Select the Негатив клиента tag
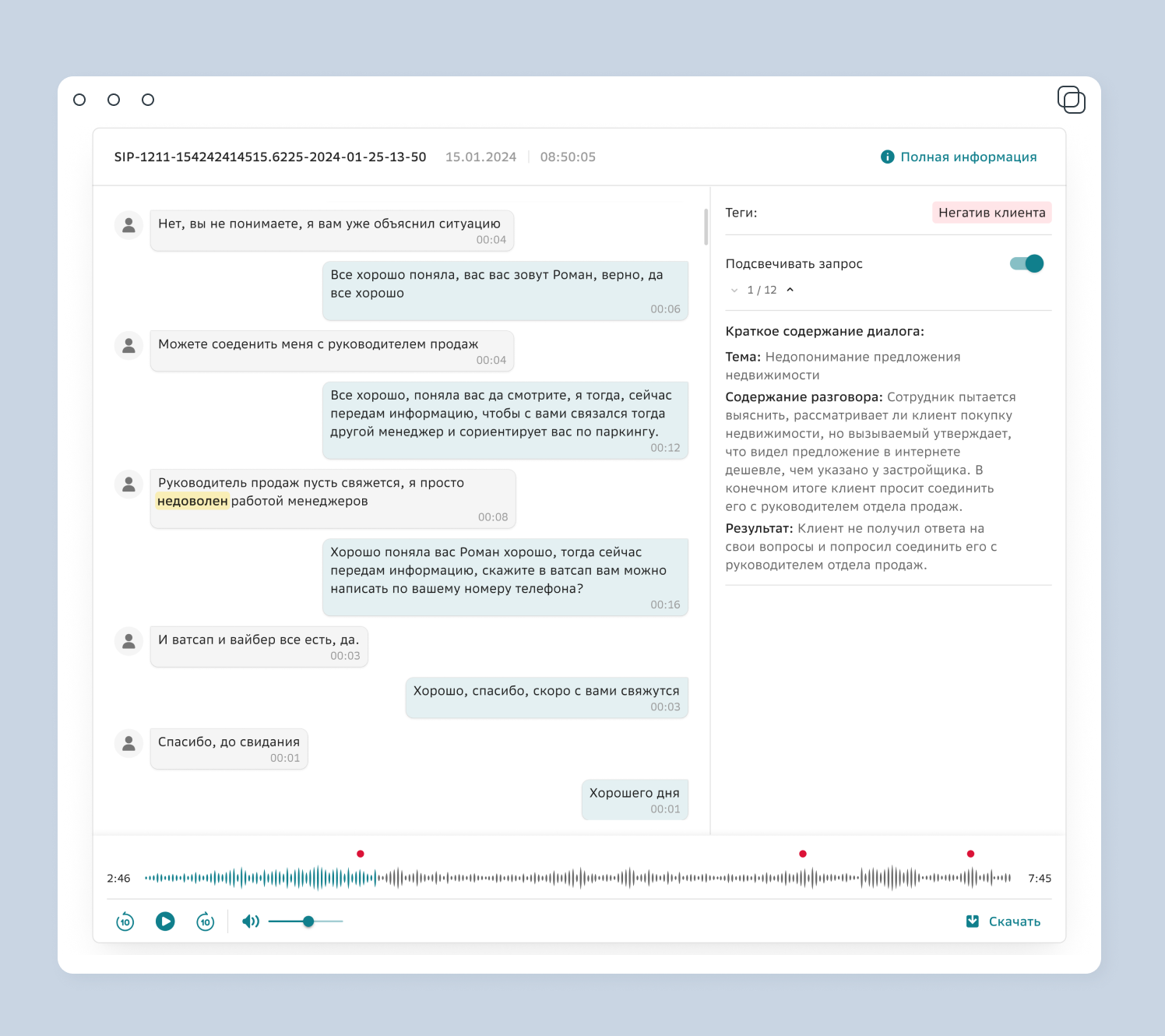 [991, 213]
